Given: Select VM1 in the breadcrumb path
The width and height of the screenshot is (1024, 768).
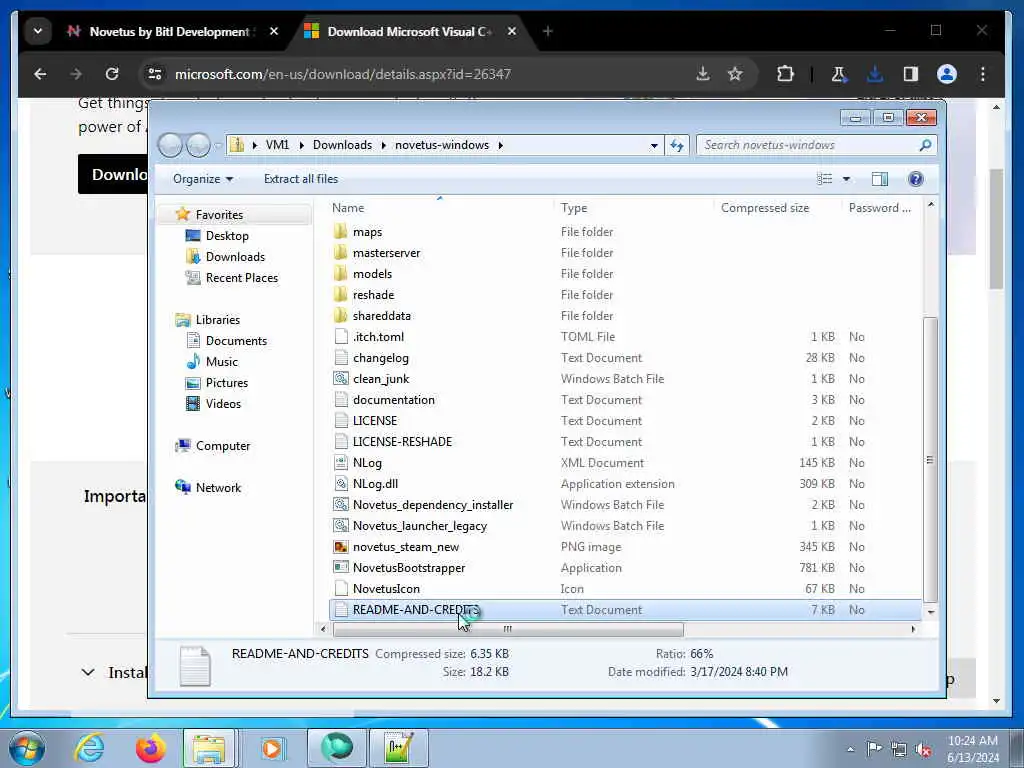Looking at the screenshot, I should tap(278, 145).
